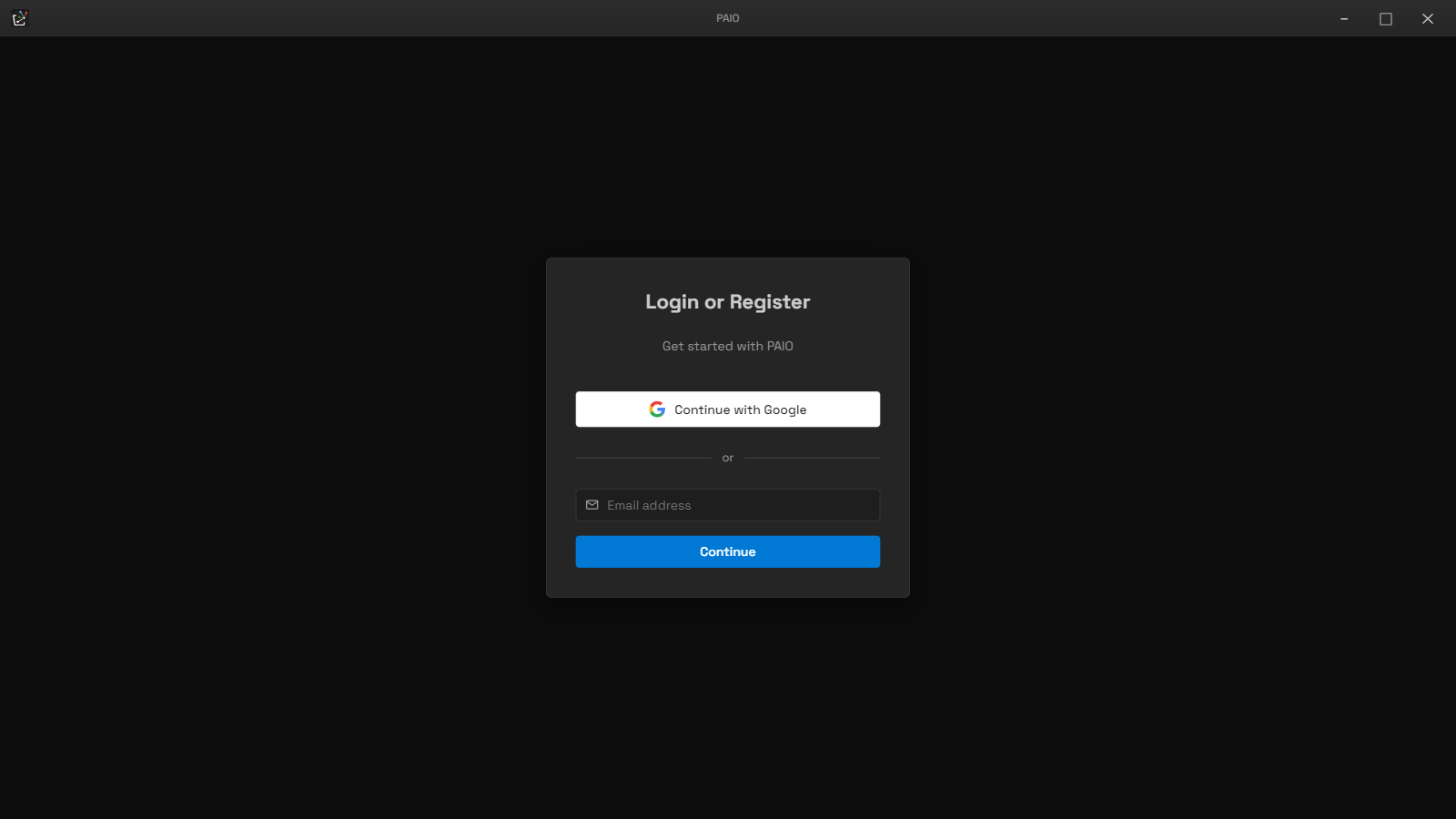Click the Continue with Google button
The height and width of the screenshot is (819, 1456).
728,409
